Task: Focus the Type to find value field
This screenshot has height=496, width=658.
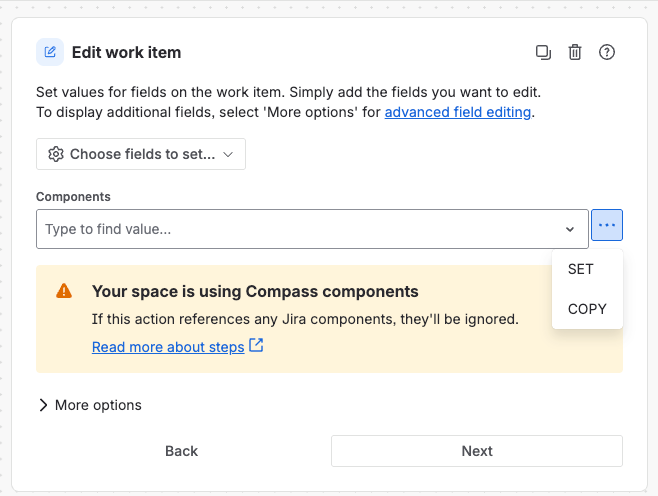Action: pos(312,229)
